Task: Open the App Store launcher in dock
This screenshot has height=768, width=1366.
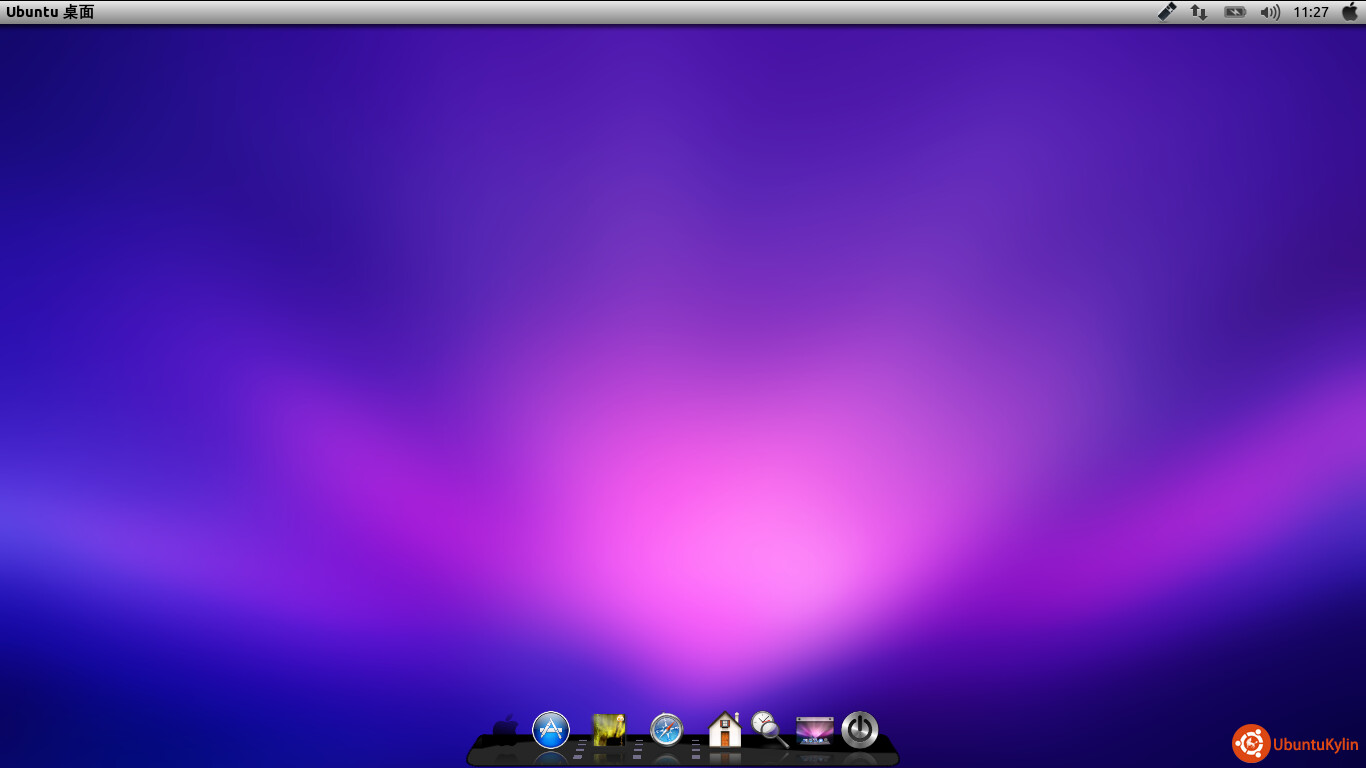Action: click(550, 730)
